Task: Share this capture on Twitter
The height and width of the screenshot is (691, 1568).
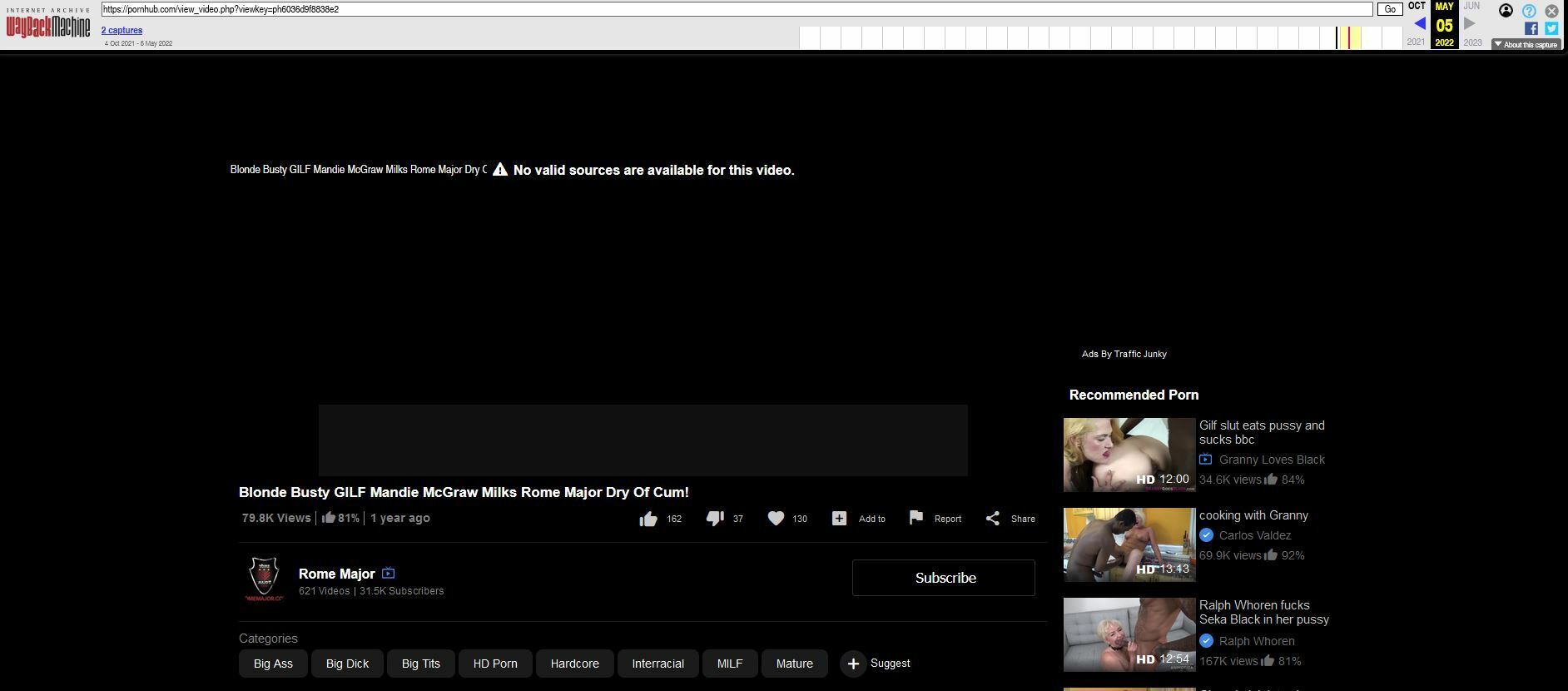Action: (1551, 28)
